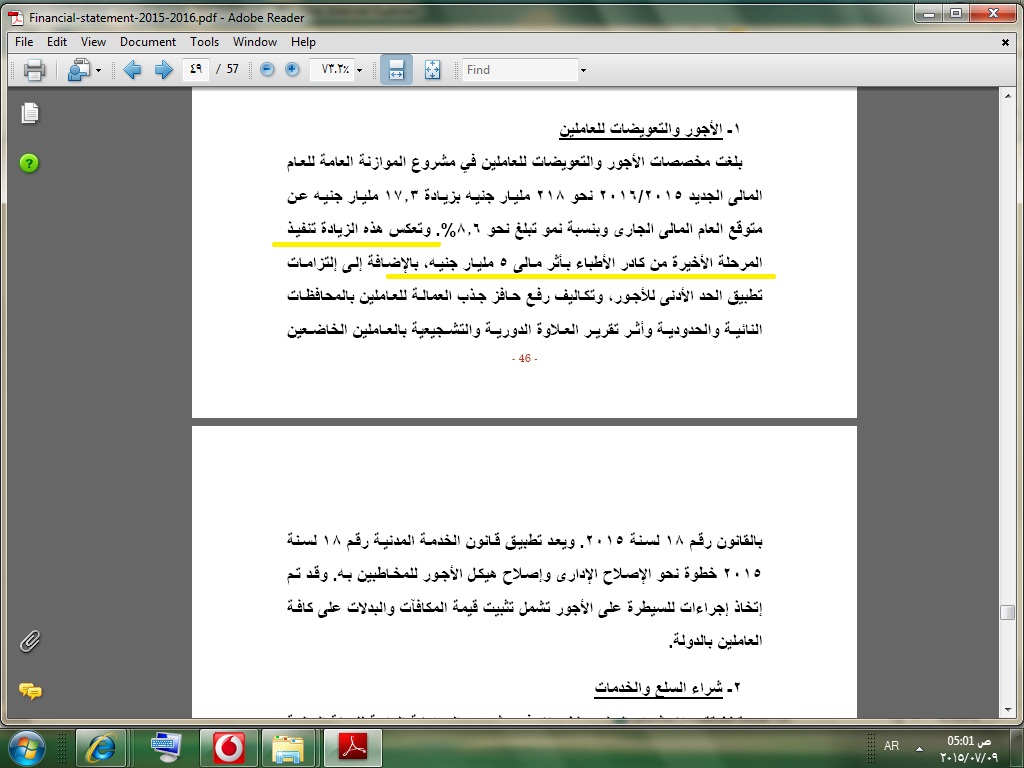
Task: Open the Comments panel icon
Action: (30, 690)
